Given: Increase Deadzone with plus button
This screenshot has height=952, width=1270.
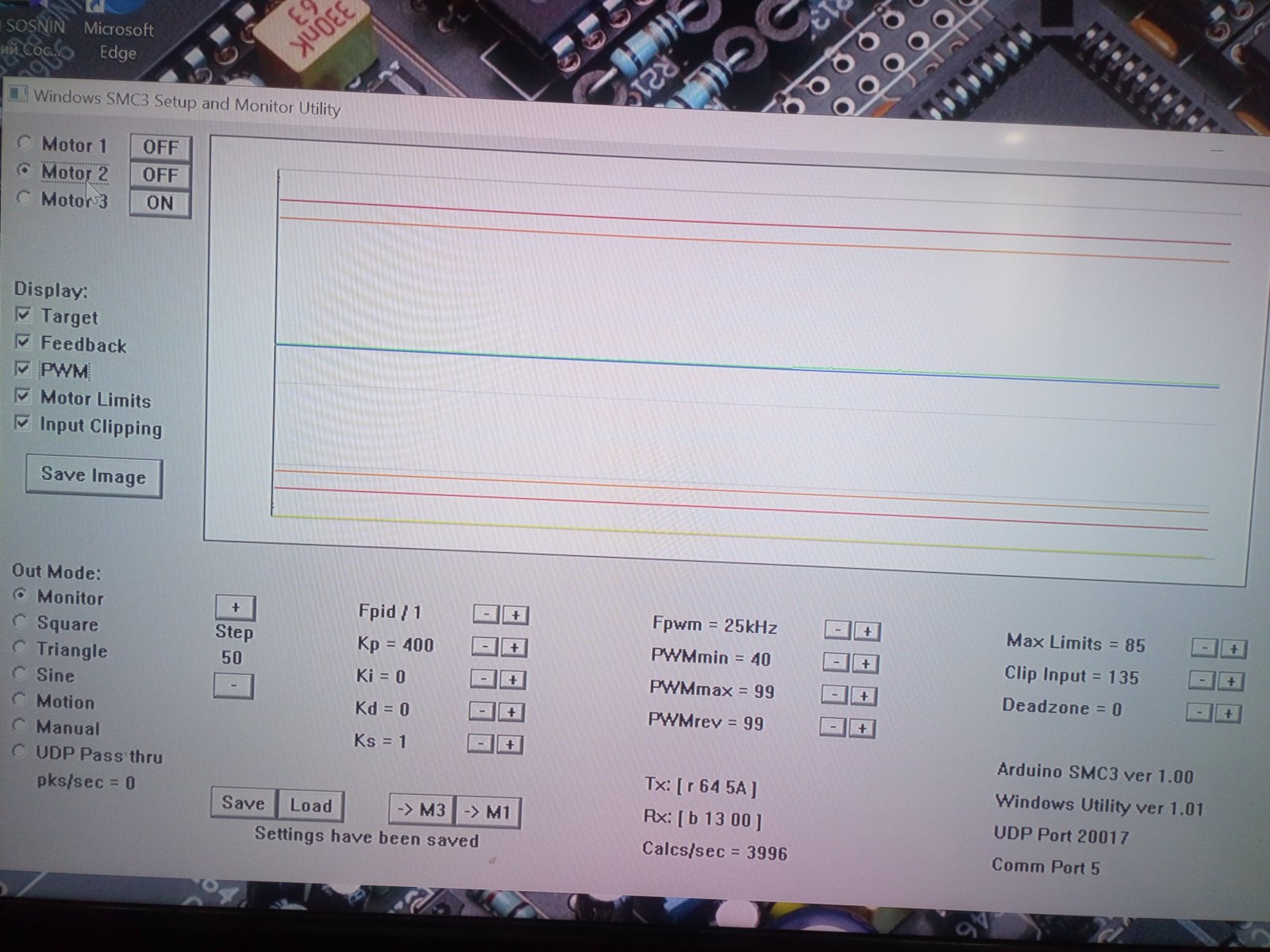Looking at the screenshot, I should click(1229, 713).
